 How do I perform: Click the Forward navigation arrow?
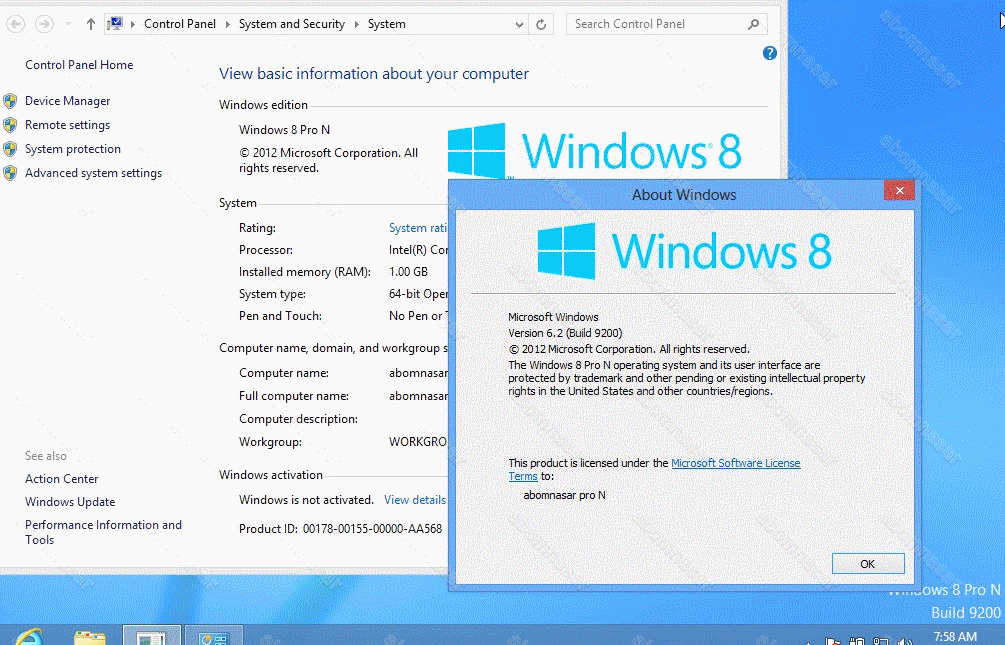click(44, 24)
